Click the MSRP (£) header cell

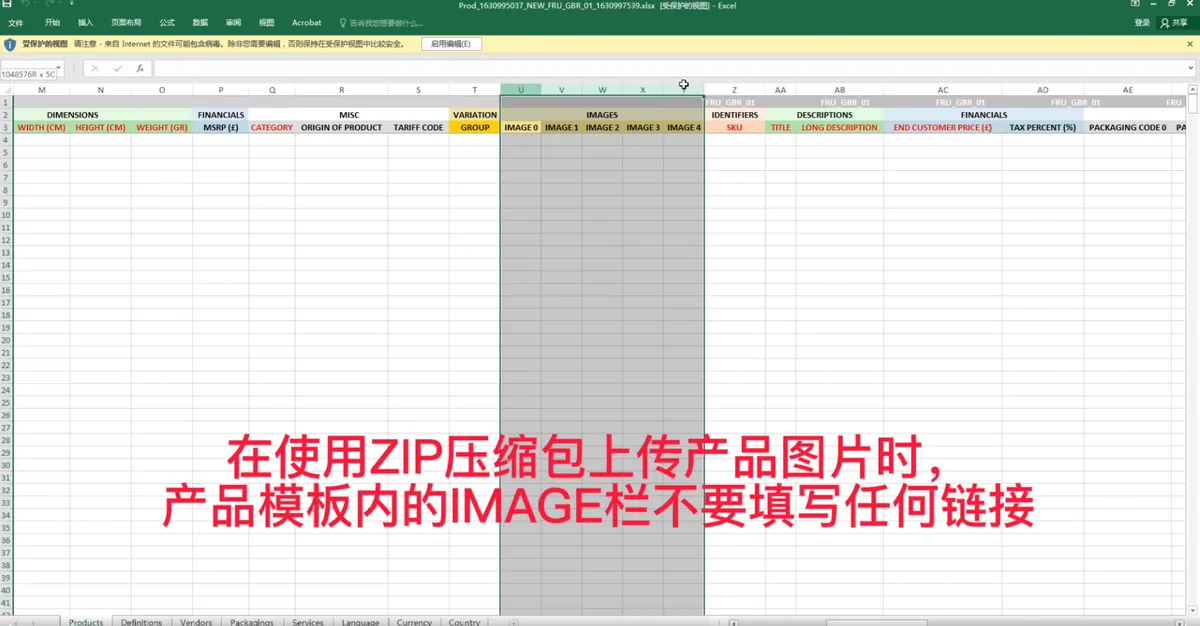pos(221,128)
